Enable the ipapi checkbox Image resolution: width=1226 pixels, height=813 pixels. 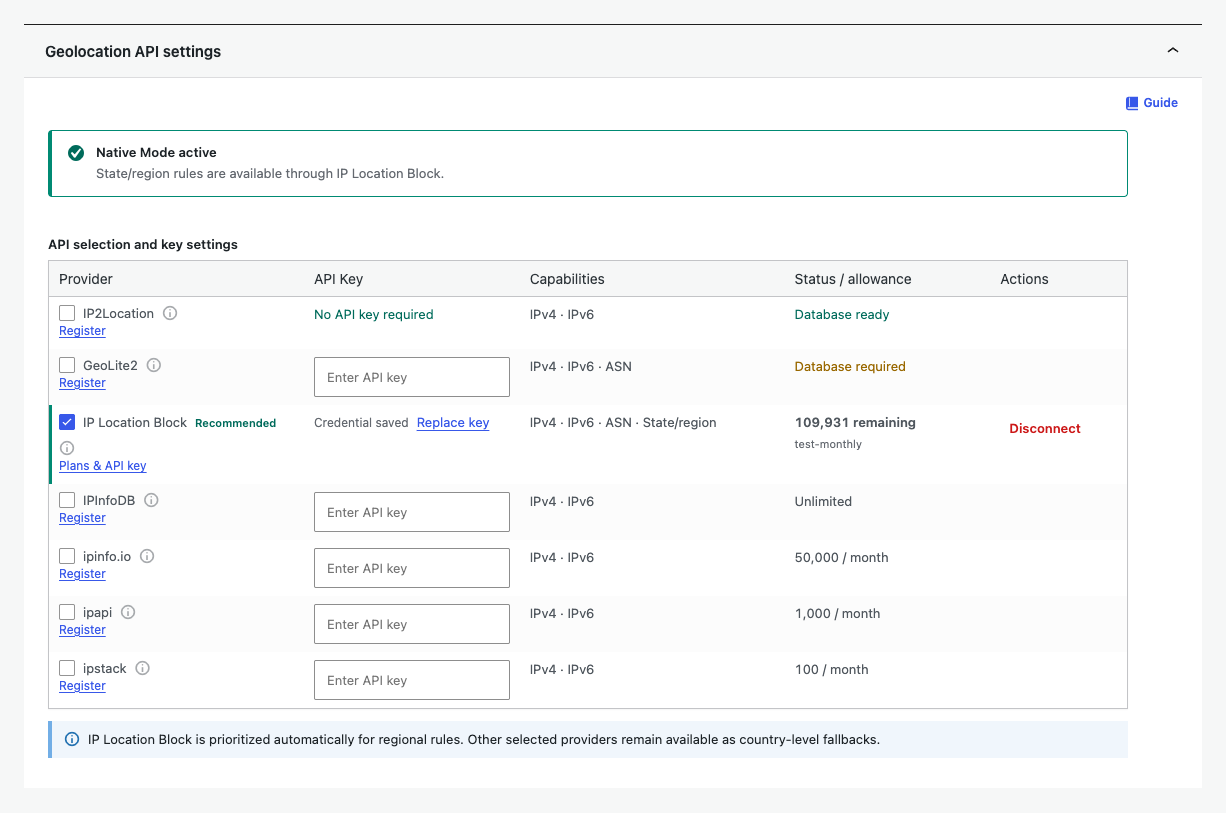[67, 612]
